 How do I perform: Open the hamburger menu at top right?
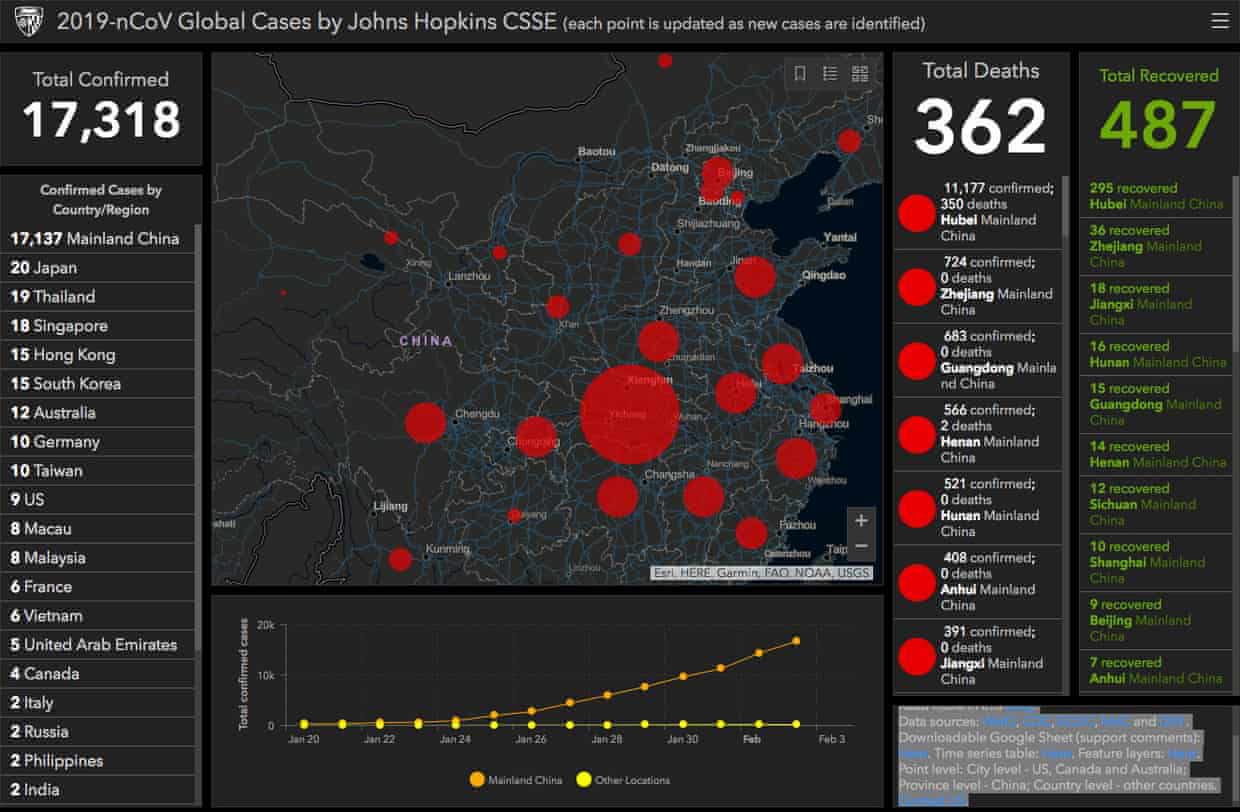1218,20
